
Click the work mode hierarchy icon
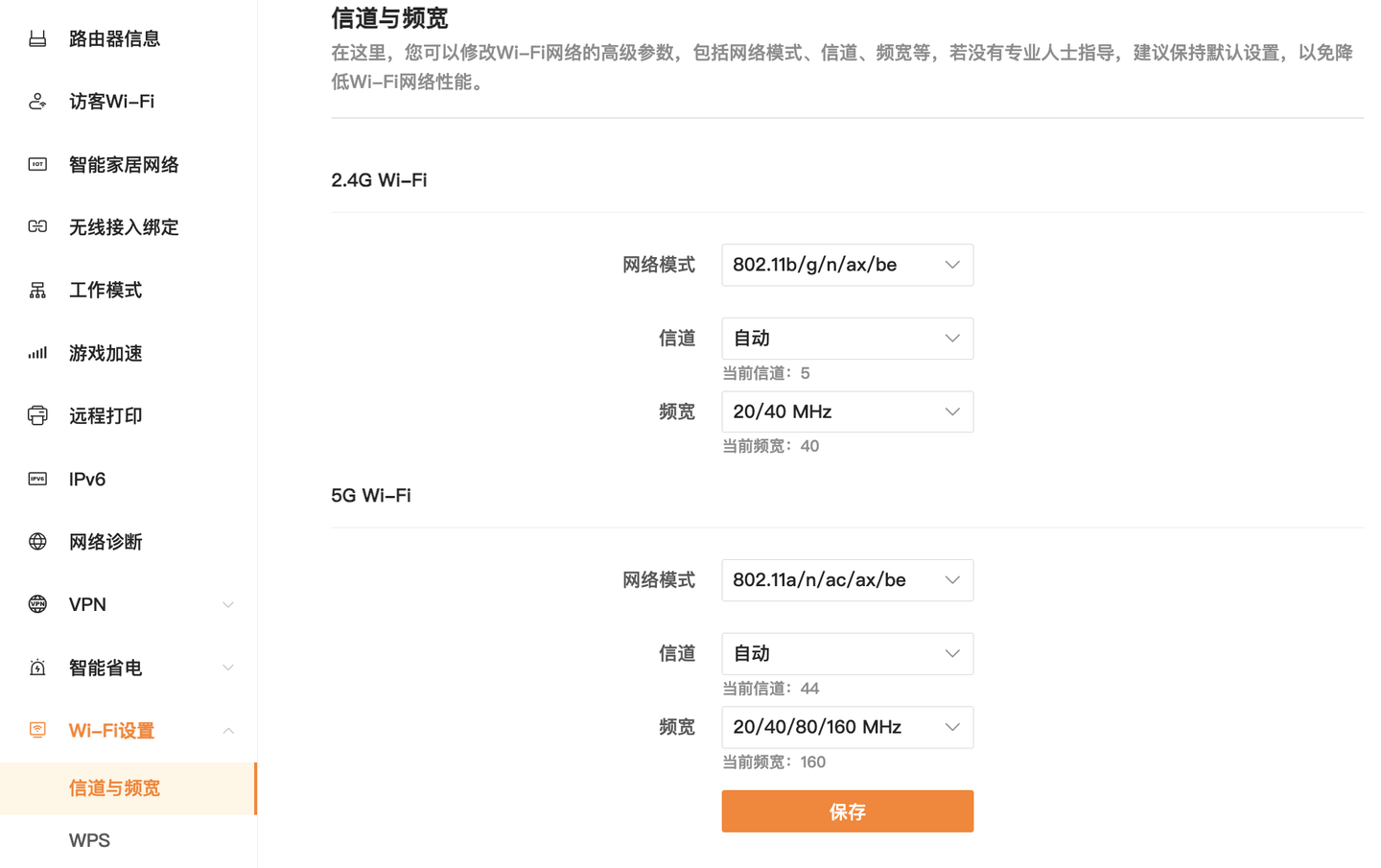click(x=37, y=290)
